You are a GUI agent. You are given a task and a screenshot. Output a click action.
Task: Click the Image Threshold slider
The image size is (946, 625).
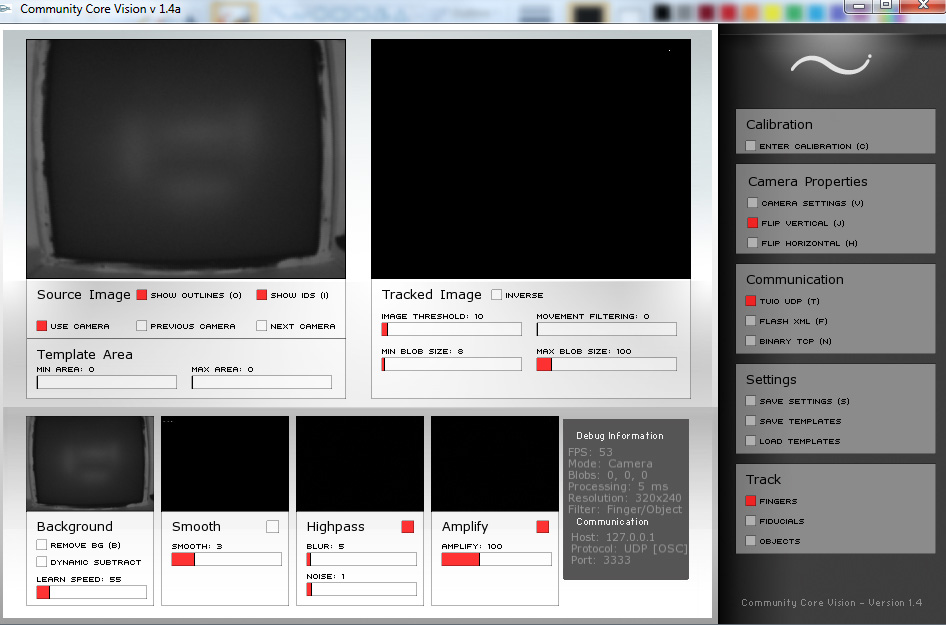[x=451, y=329]
